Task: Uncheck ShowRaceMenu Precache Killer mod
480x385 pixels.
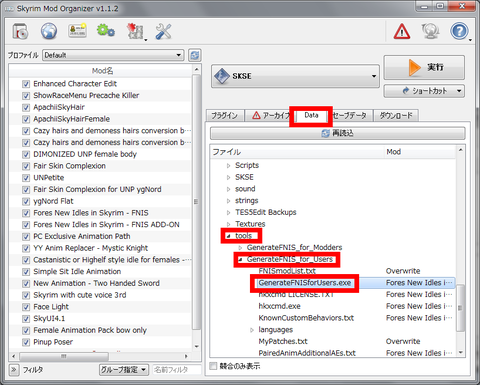Action: [x=26, y=96]
